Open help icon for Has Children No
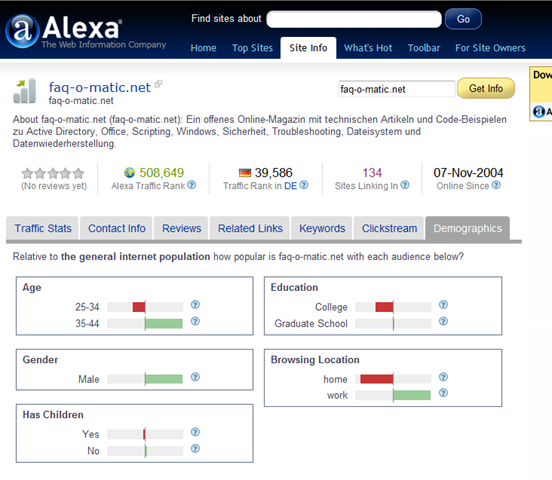The image size is (552, 480). click(x=195, y=449)
